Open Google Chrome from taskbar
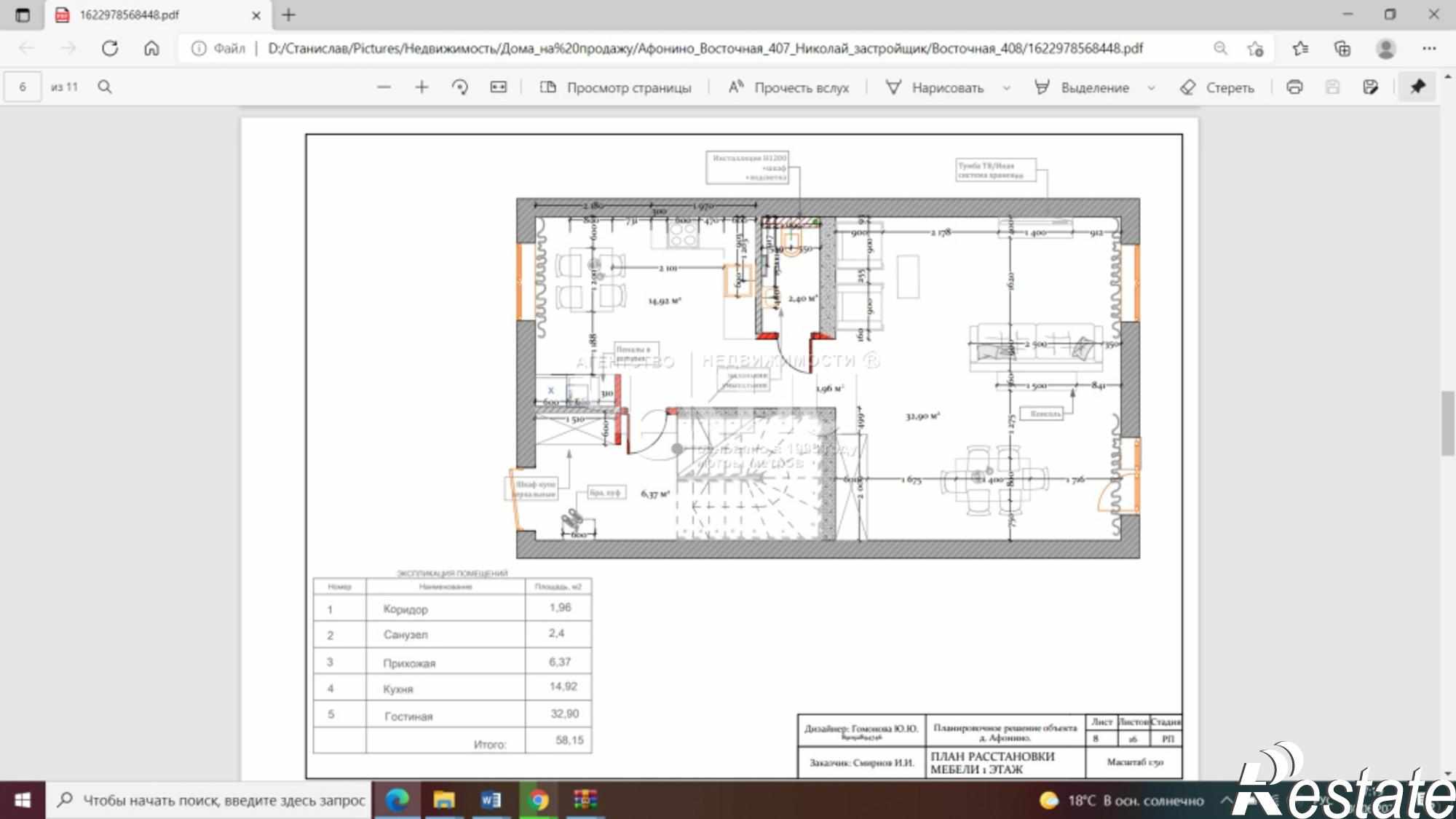This screenshot has width=1456, height=819. 538,800
